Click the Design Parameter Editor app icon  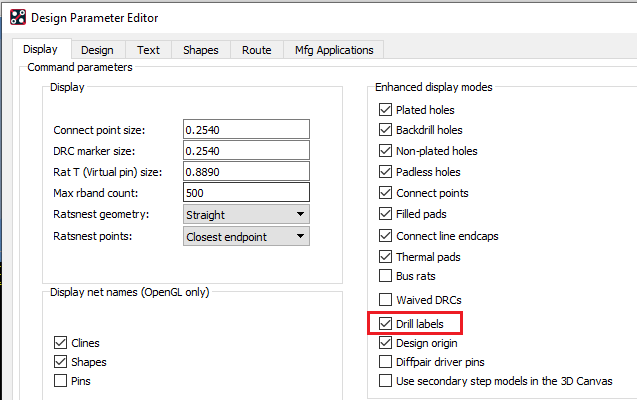[x=17, y=17]
